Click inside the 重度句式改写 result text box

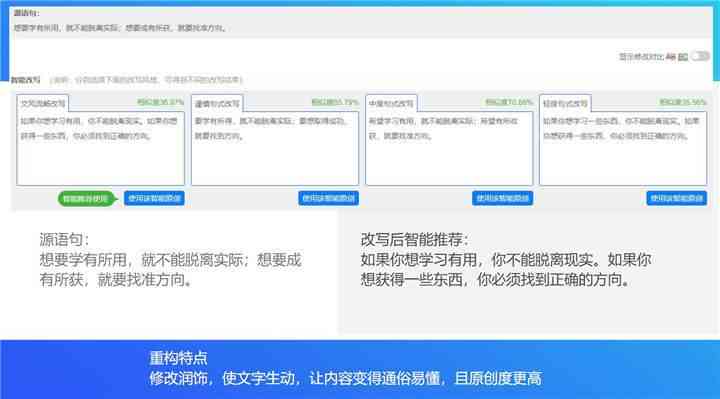tap(275, 148)
